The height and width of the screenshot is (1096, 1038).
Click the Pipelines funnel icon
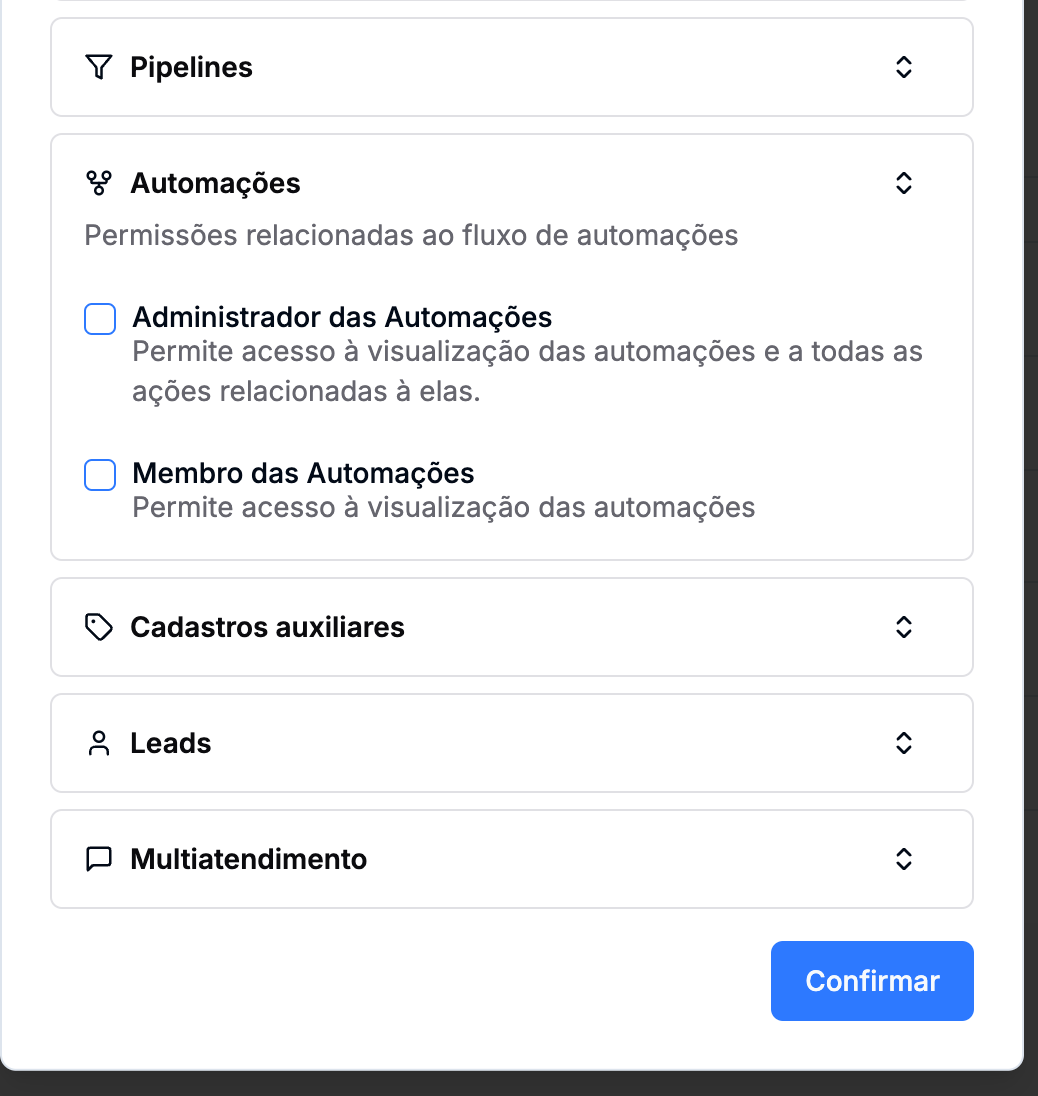pos(98,68)
